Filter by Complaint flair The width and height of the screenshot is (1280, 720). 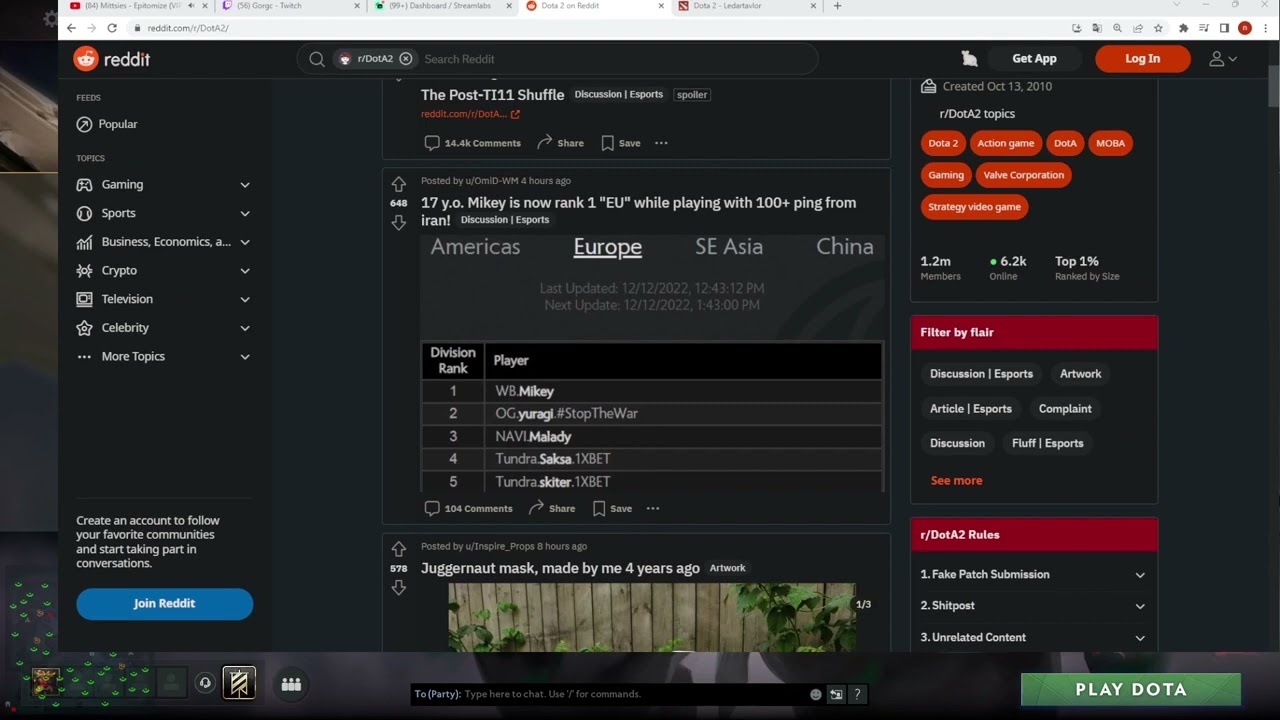(1065, 408)
